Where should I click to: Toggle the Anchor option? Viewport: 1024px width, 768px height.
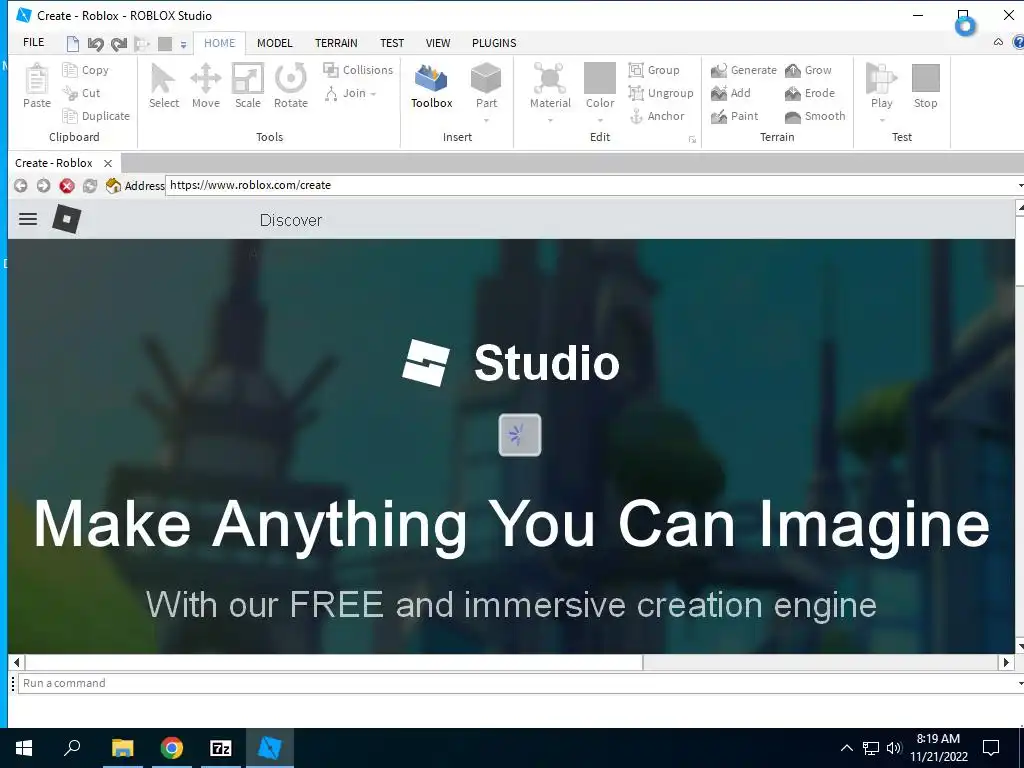tap(656, 116)
